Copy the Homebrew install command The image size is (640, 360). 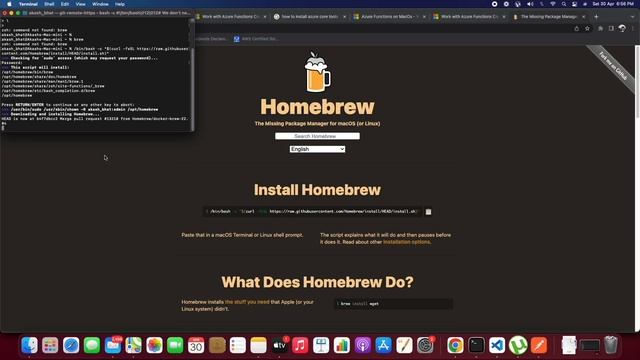point(428,212)
